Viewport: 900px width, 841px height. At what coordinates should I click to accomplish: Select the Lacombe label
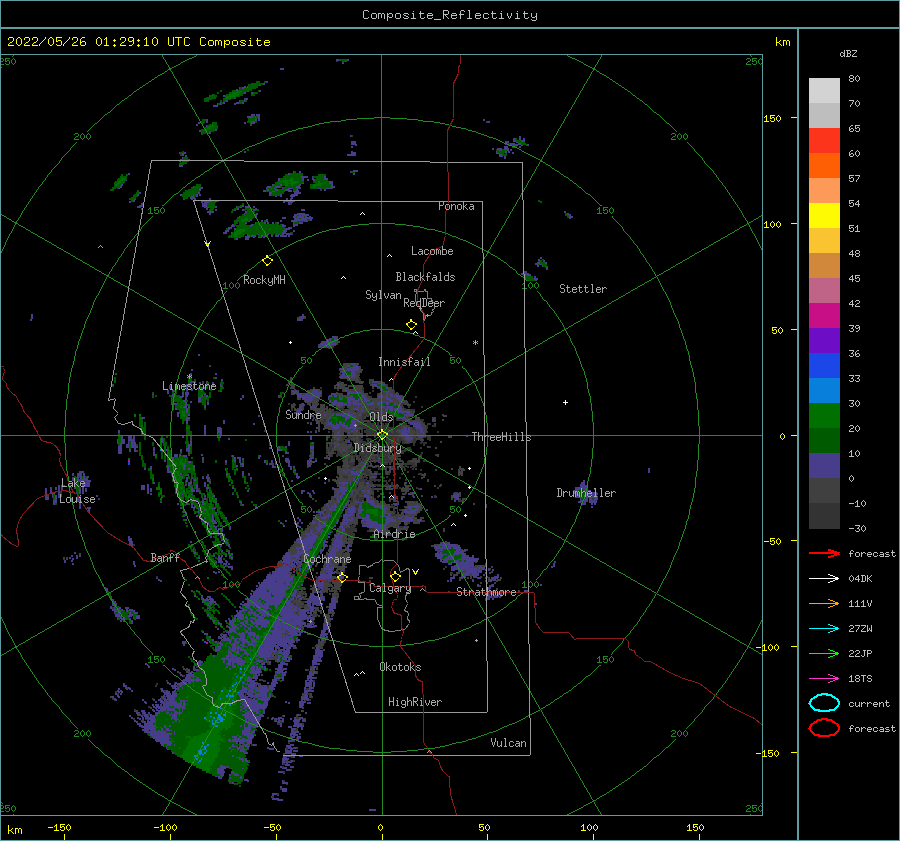click(432, 251)
